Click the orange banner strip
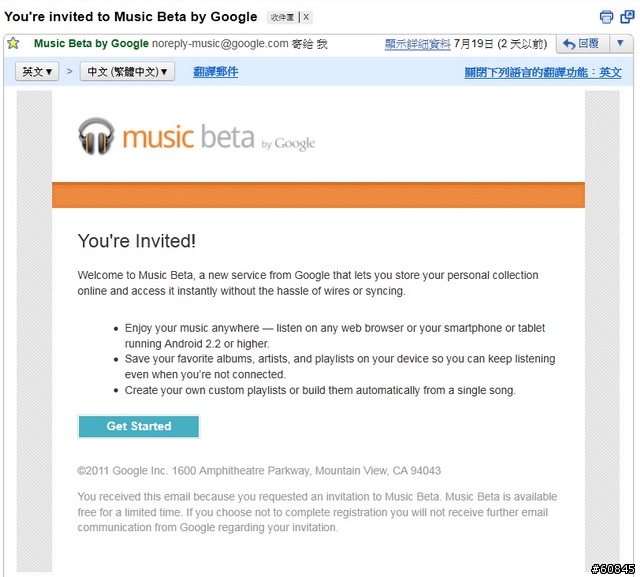 [318, 195]
